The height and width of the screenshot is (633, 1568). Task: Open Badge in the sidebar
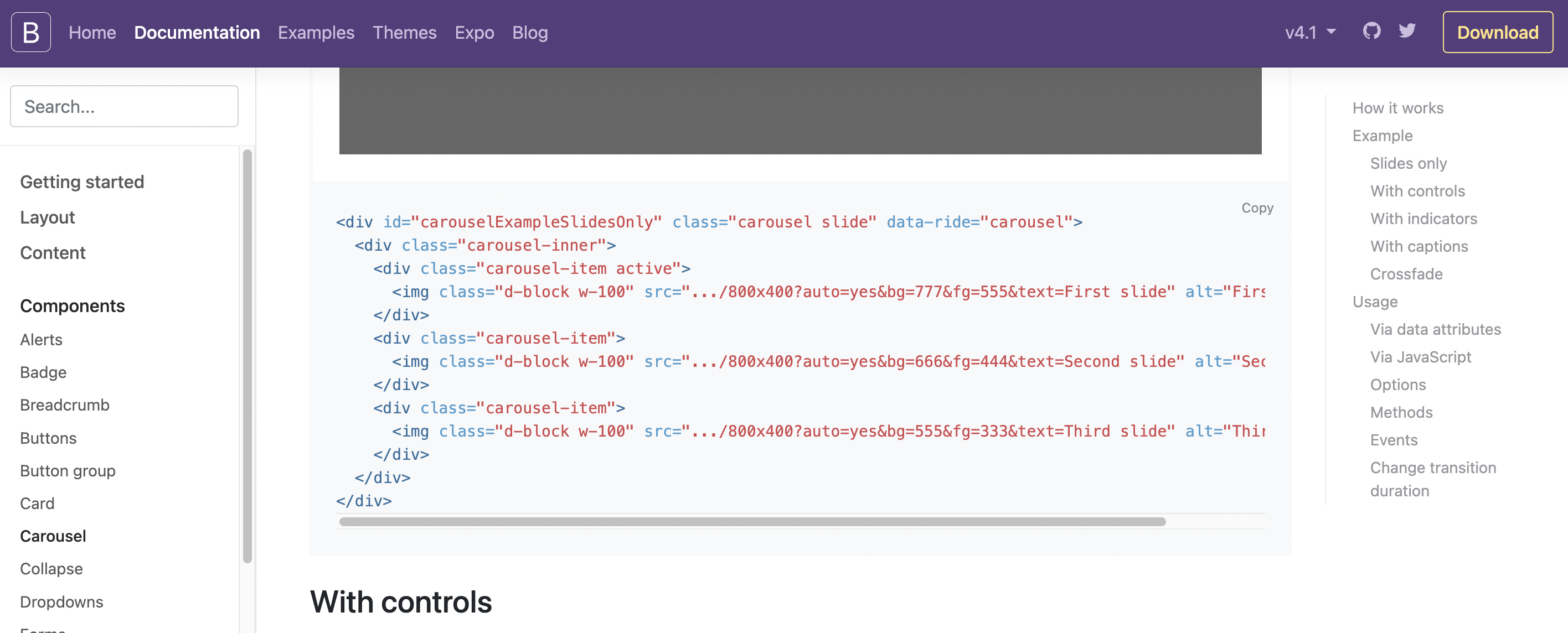click(43, 372)
